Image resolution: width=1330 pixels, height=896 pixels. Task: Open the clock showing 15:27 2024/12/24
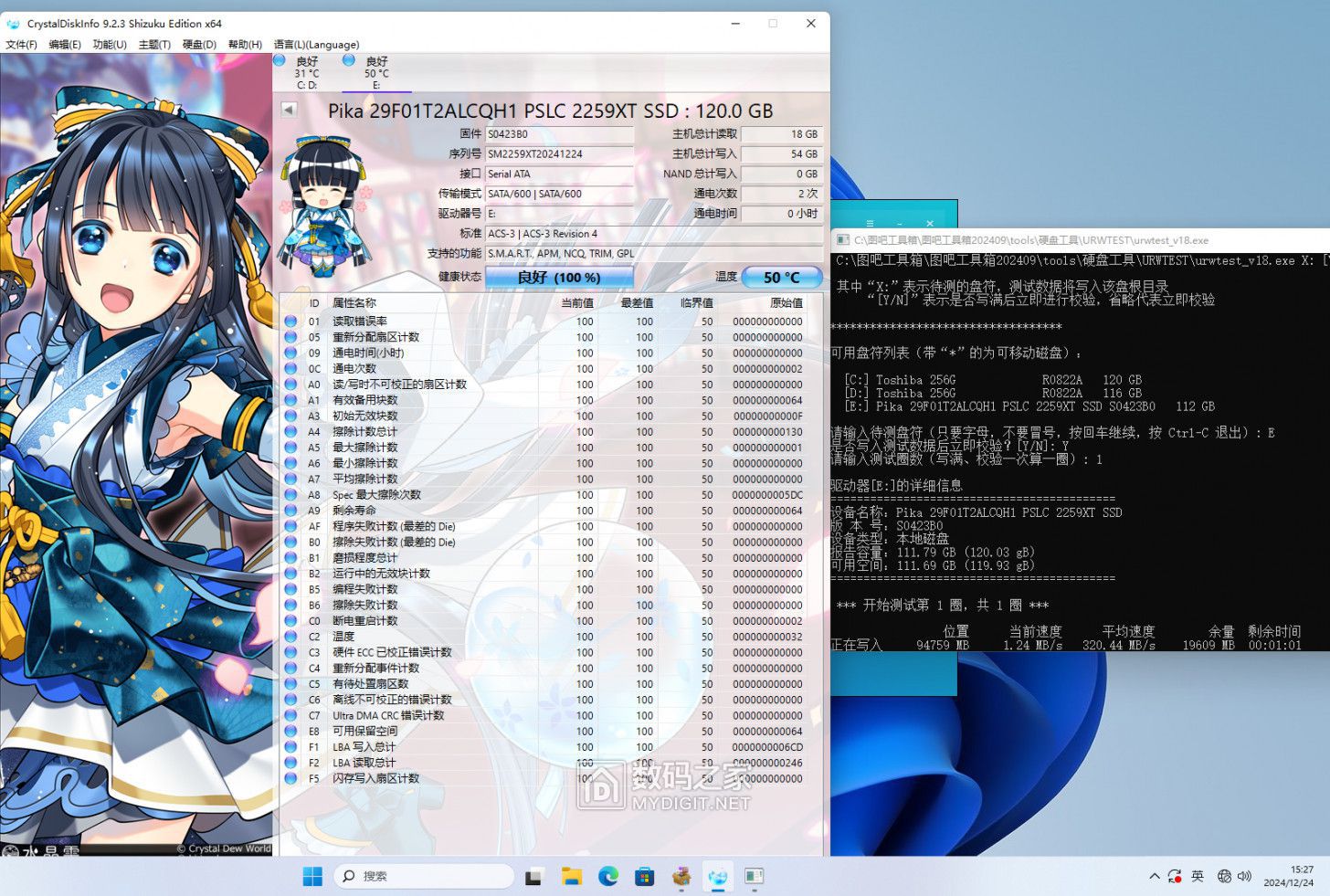coord(1289,877)
